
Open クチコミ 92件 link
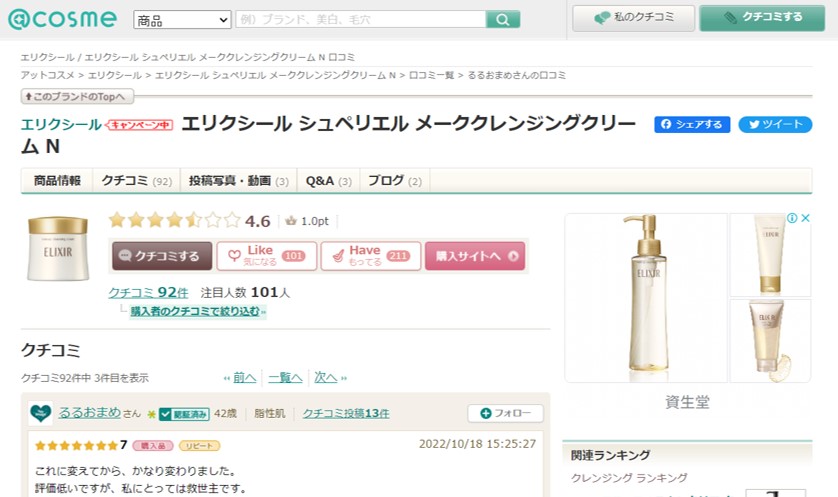point(148,292)
